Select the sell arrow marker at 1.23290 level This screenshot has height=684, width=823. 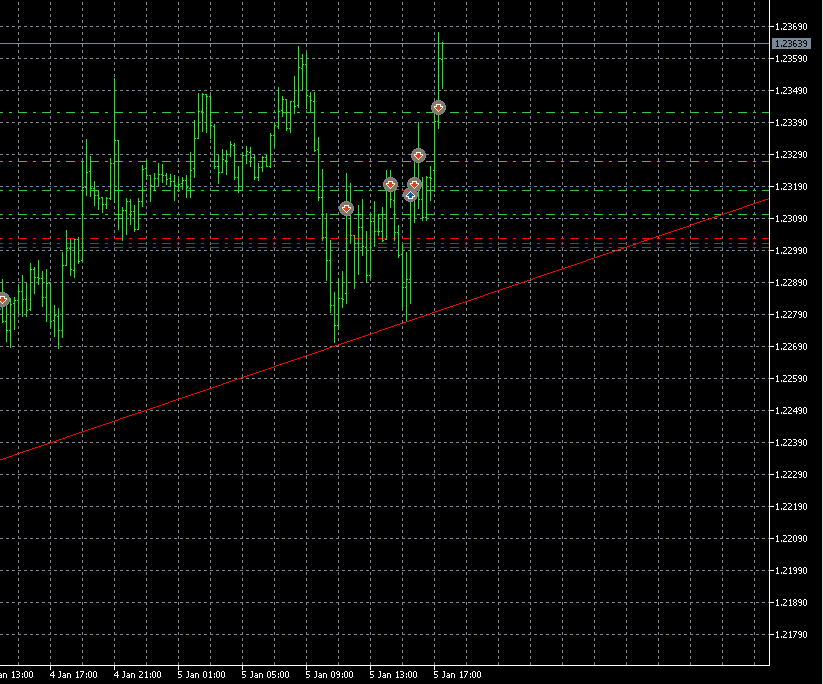[418, 155]
